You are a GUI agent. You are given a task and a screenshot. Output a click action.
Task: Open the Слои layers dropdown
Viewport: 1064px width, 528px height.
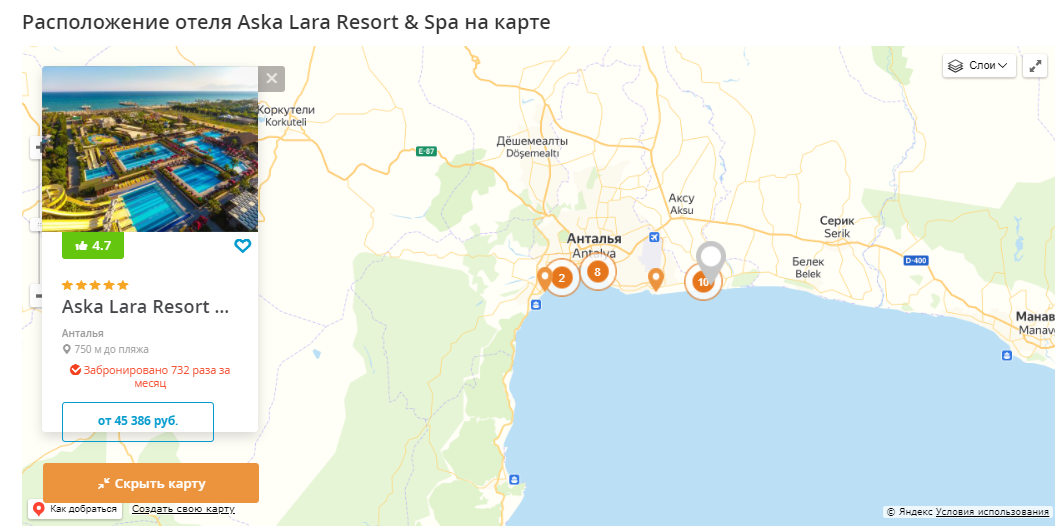coord(979,66)
